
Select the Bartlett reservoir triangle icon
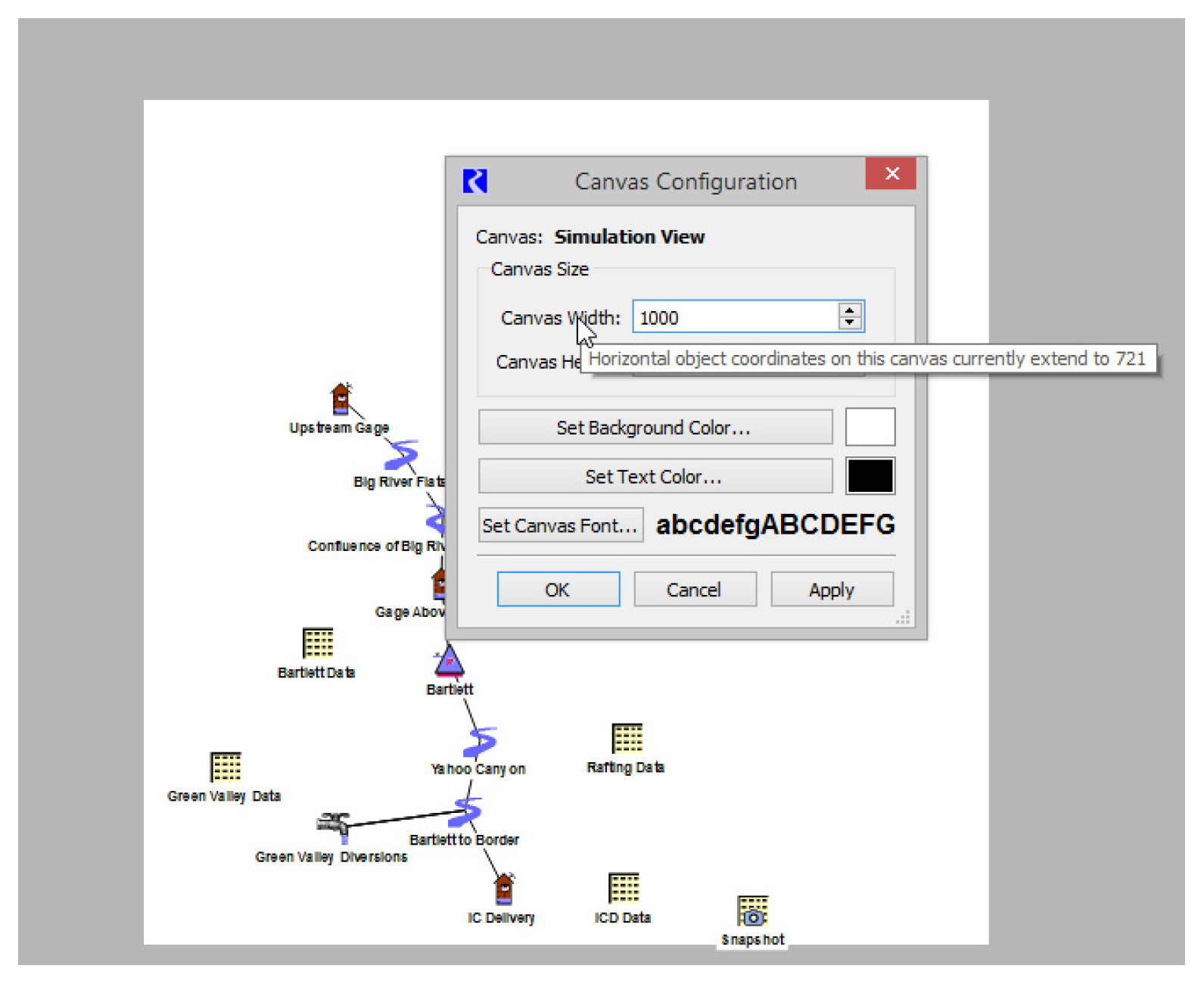449,661
